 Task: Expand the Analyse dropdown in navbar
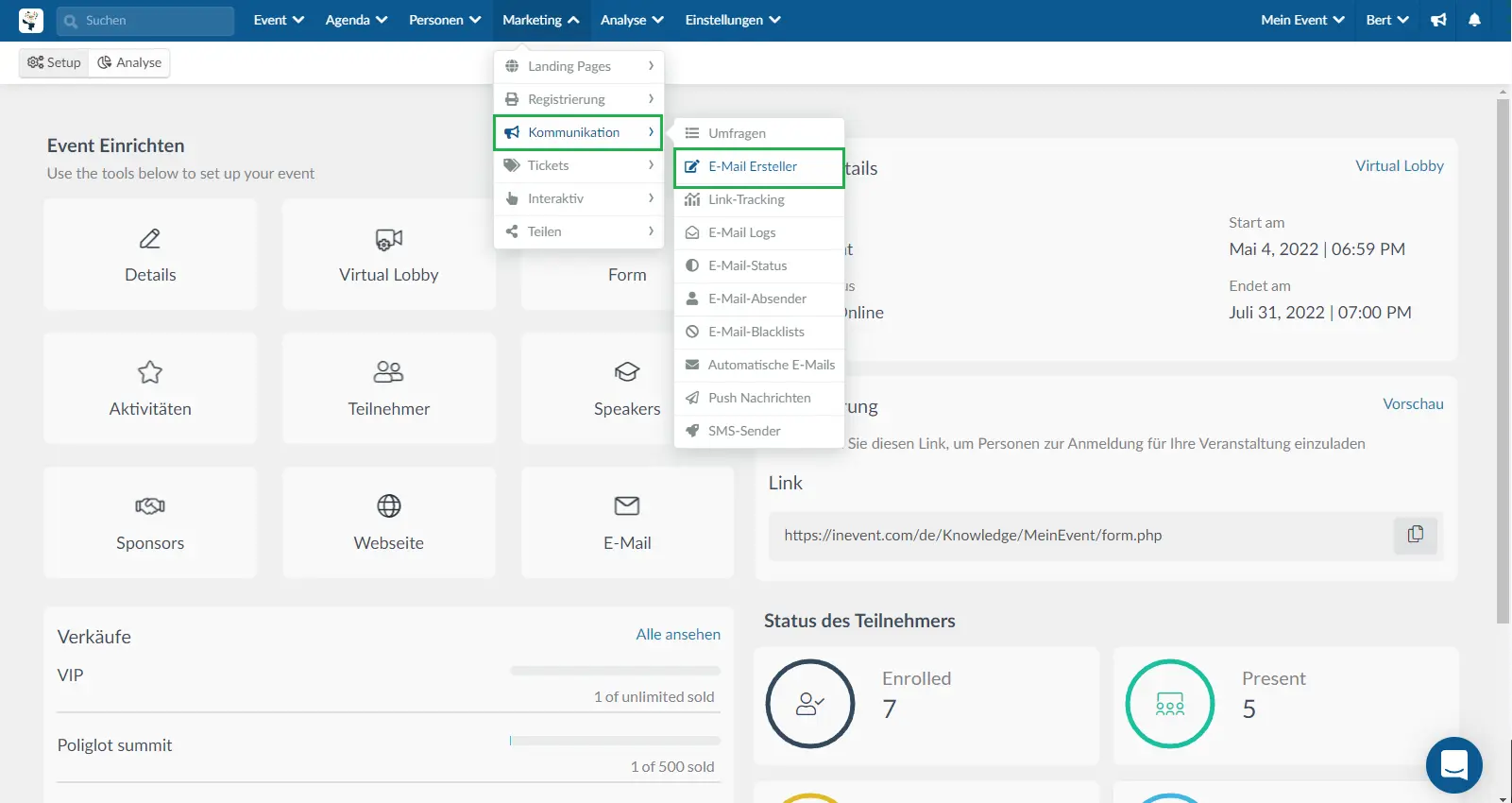coord(632,20)
